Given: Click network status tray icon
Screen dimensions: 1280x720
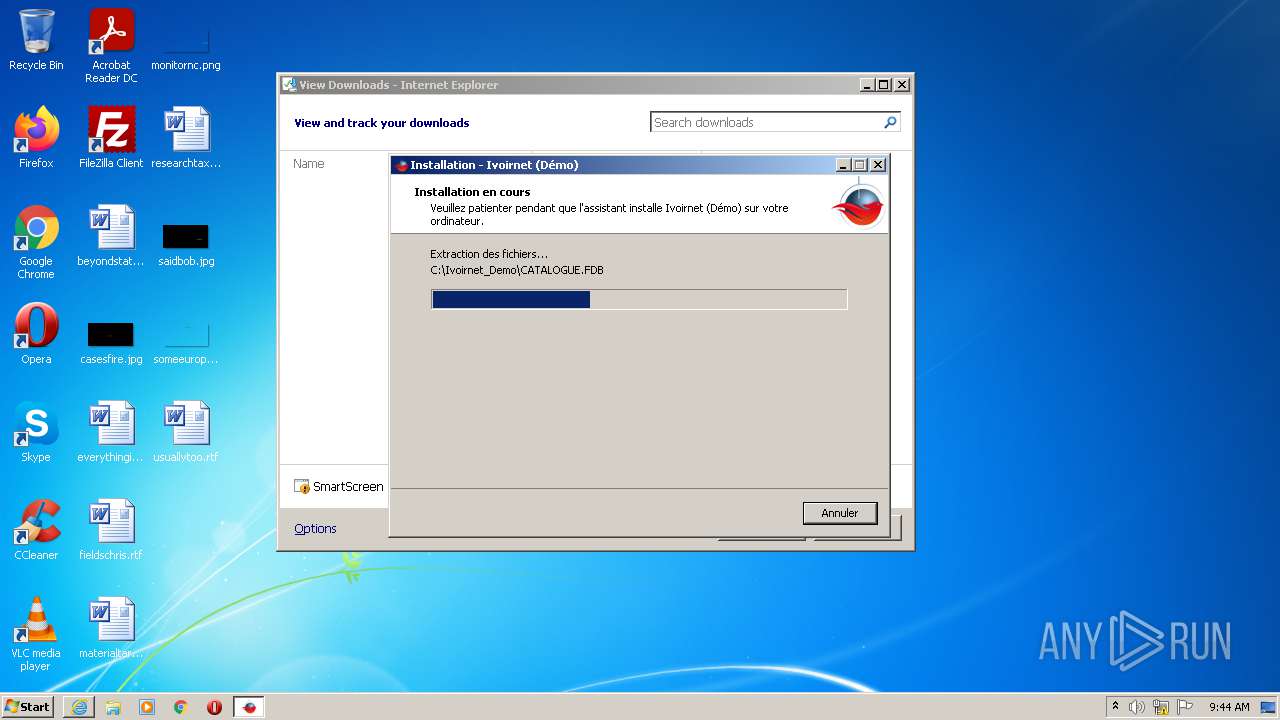Looking at the screenshot, I should (1161, 707).
